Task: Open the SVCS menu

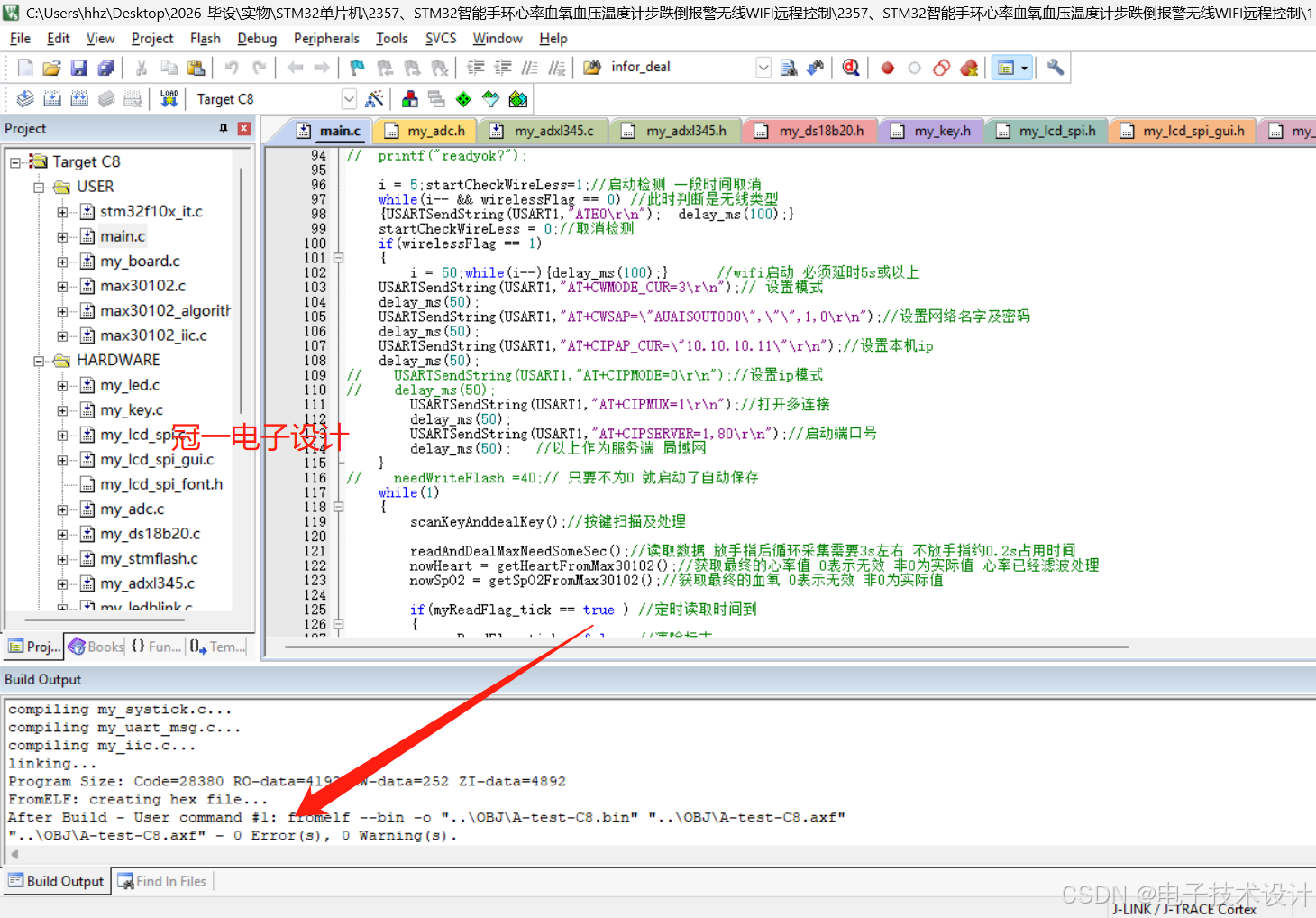Action: tap(441, 39)
